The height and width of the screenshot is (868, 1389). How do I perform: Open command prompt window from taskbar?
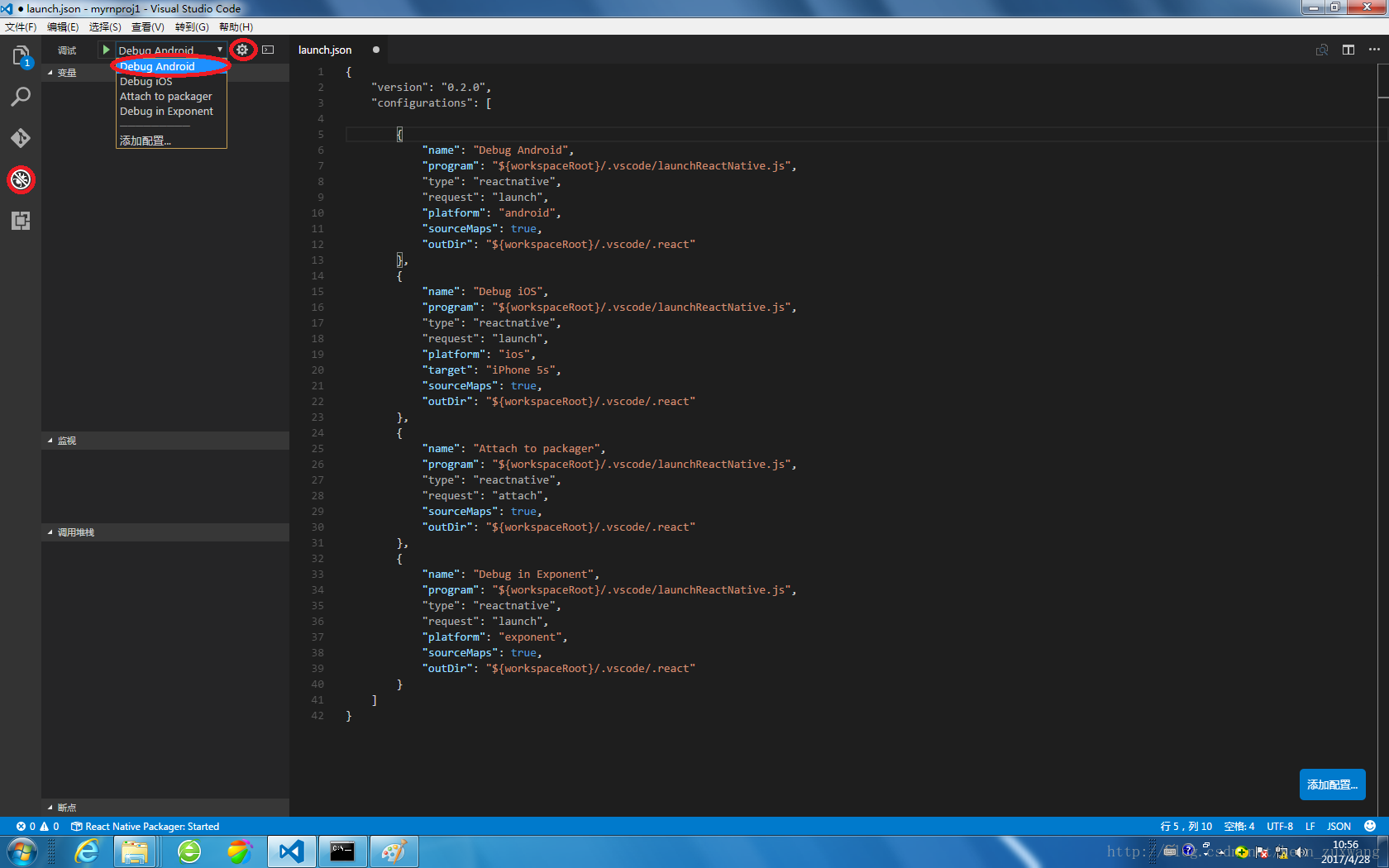tap(342, 851)
